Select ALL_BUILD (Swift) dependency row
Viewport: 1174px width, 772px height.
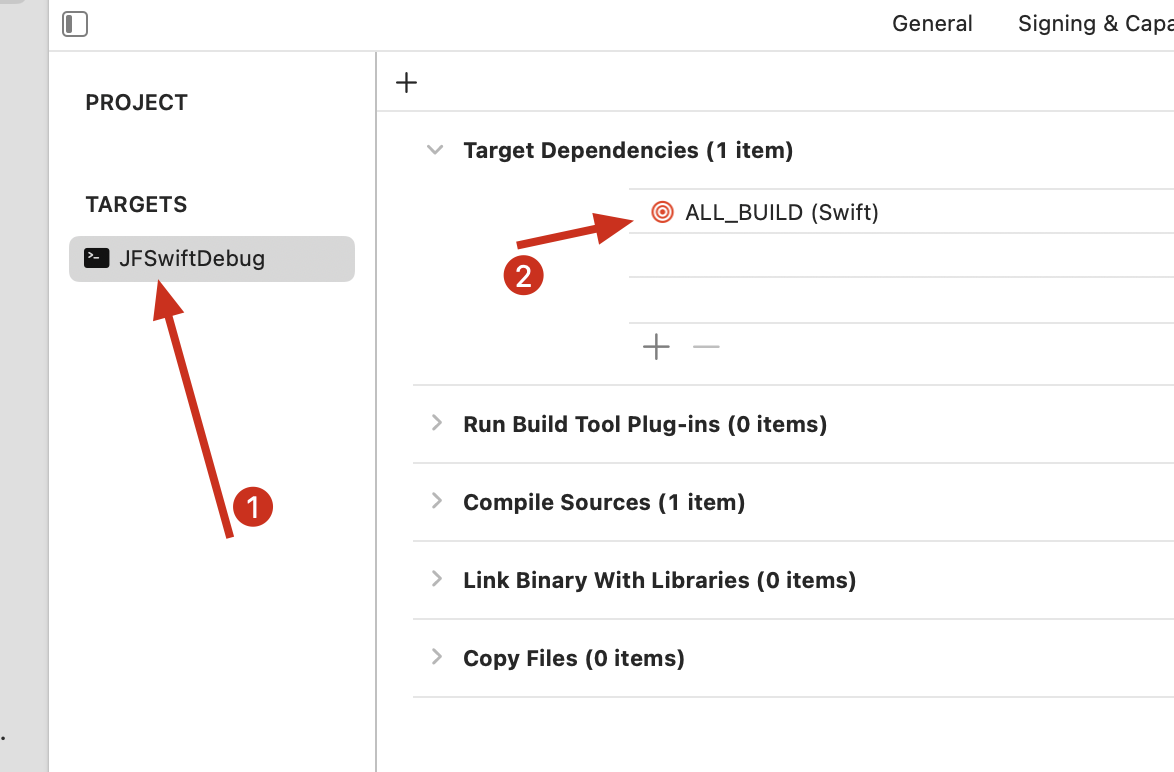click(781, 212)
